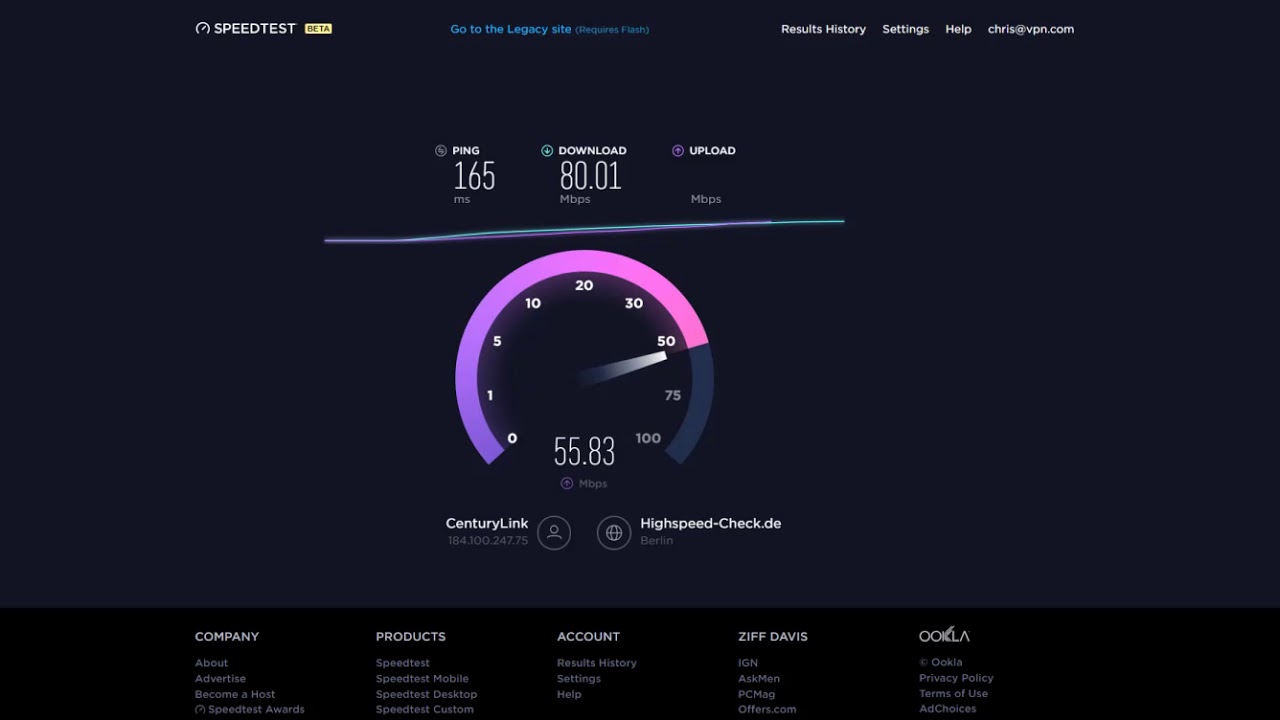Open the Speedtest Custom link
The image size is (1280, 720).
coord(425,710)
